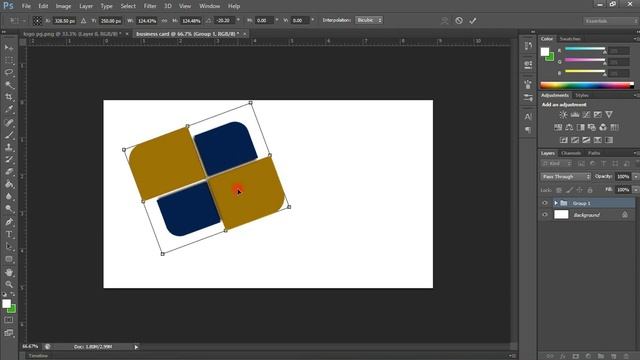Expand the toolbar double-arrow
Image resolution: width=640 pixels, height=360 pixels.
click(x=4, y=32)
